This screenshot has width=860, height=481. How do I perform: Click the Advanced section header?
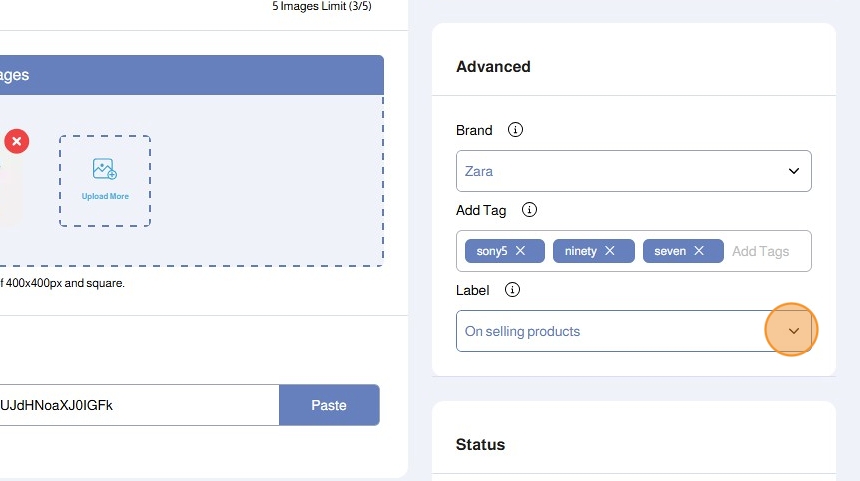[x=493, y=67]
